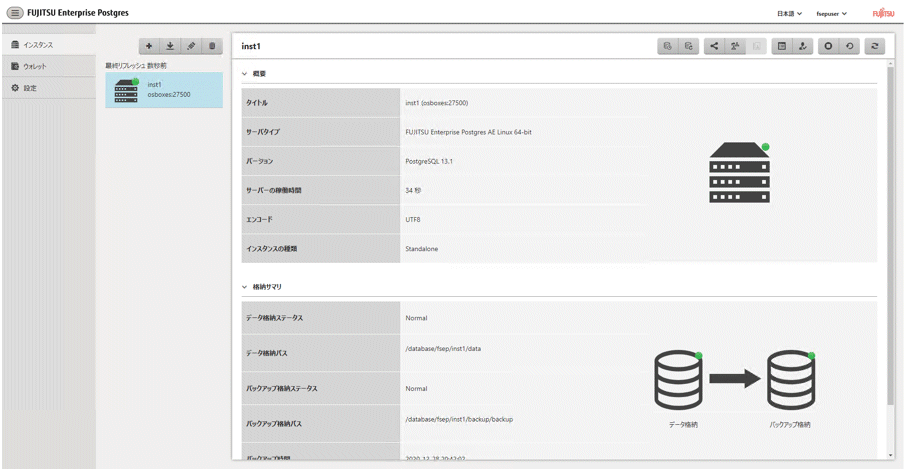Image resolution: width=904 pixels, height=471 pixels.
Task: Open ウォレット in the left sidebar
Action: point(49,66)
